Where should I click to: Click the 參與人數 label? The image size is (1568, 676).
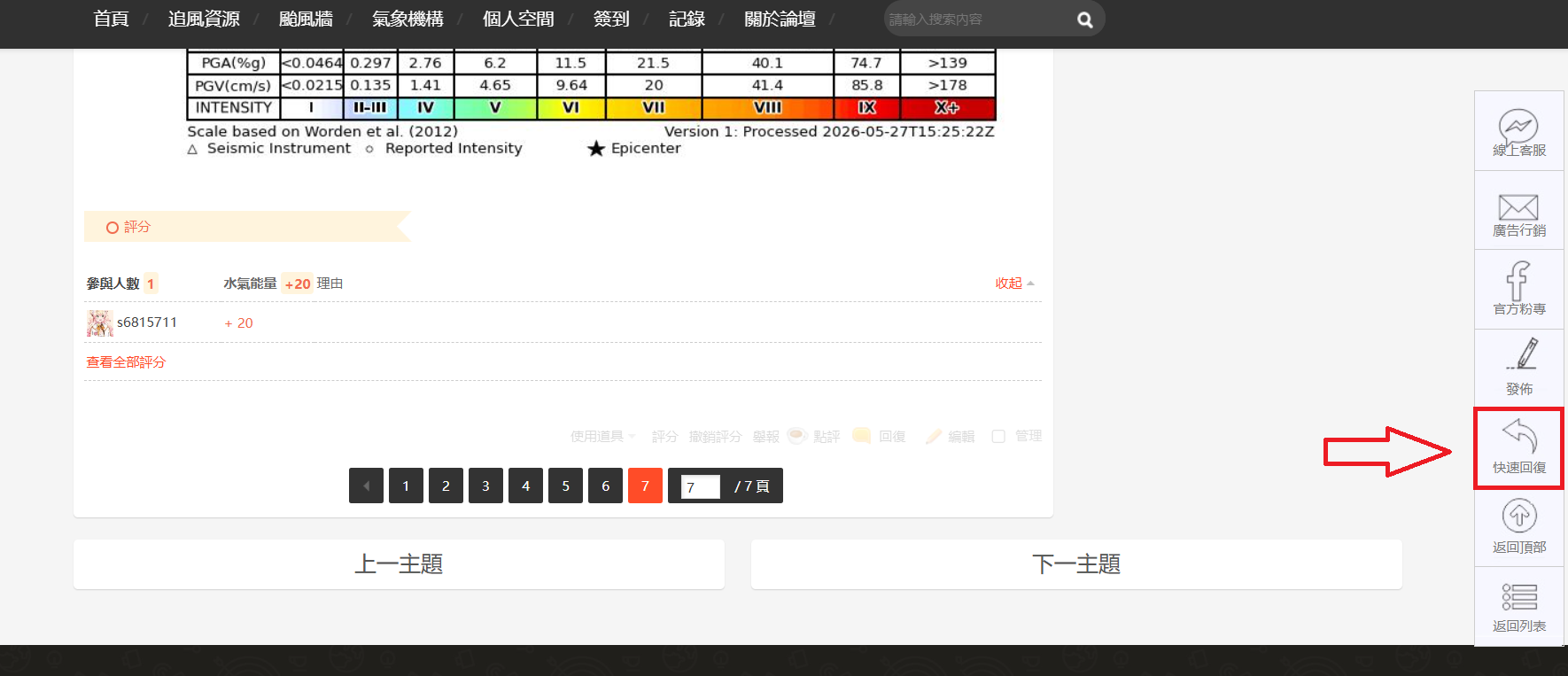coord(113,284)
